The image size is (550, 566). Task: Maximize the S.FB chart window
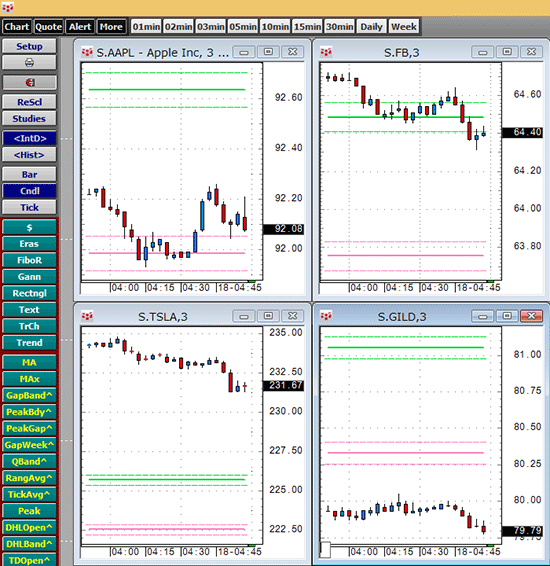pyautogui.click(x=507, y=52)
